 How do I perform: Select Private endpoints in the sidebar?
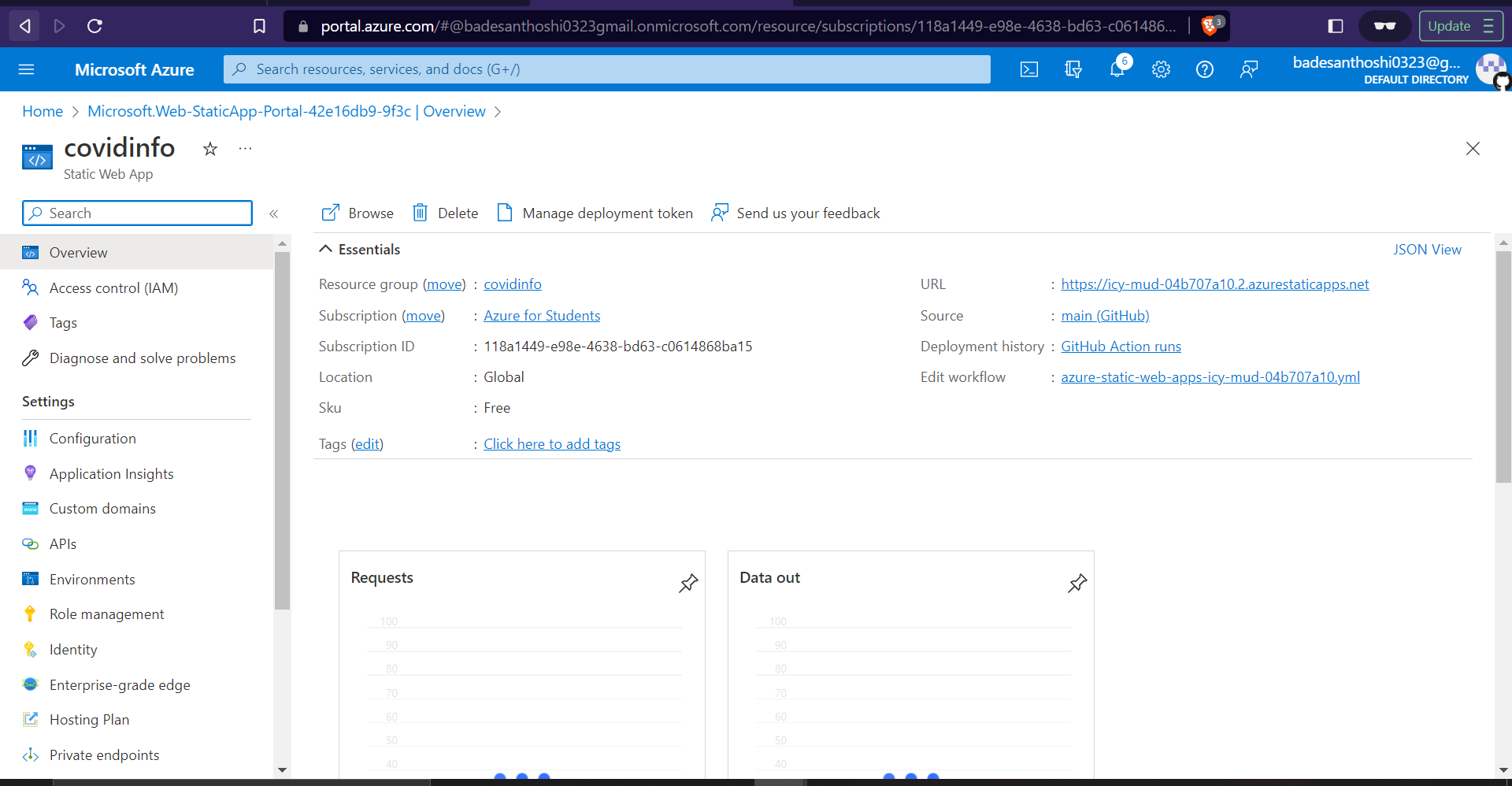103,754
